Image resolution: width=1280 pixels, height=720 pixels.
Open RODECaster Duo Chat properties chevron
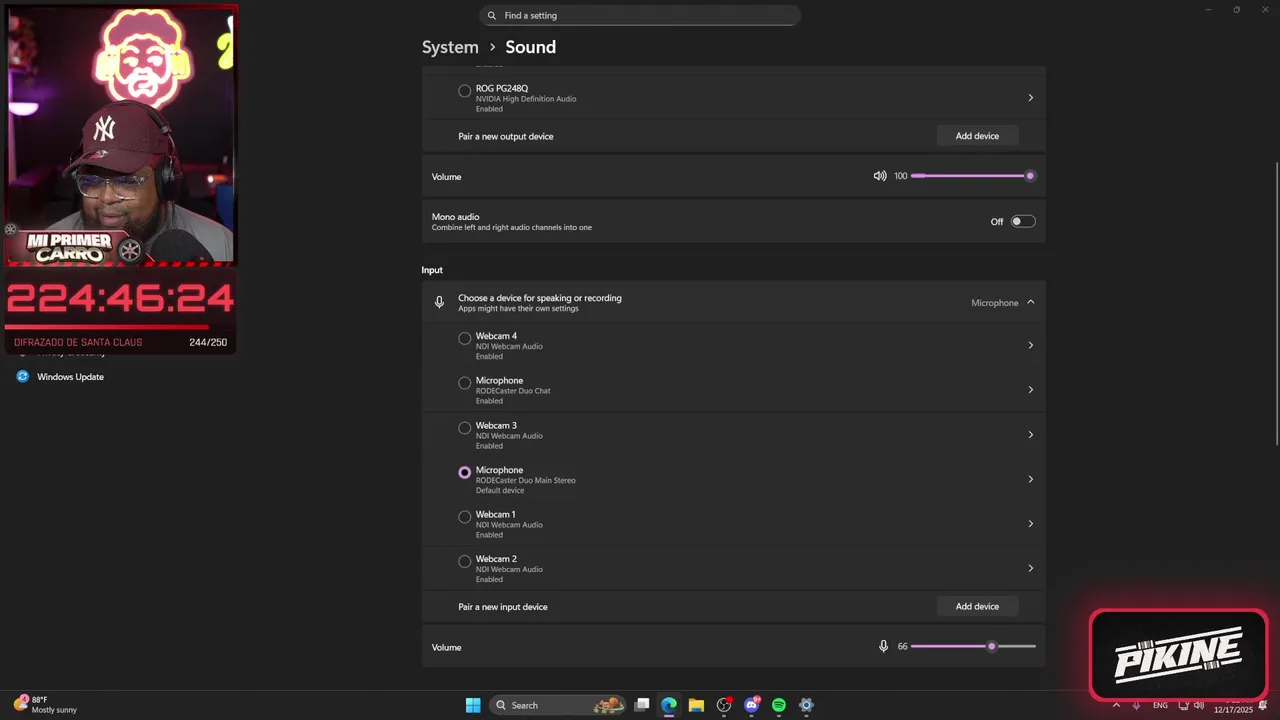[x=1030, y=390]
